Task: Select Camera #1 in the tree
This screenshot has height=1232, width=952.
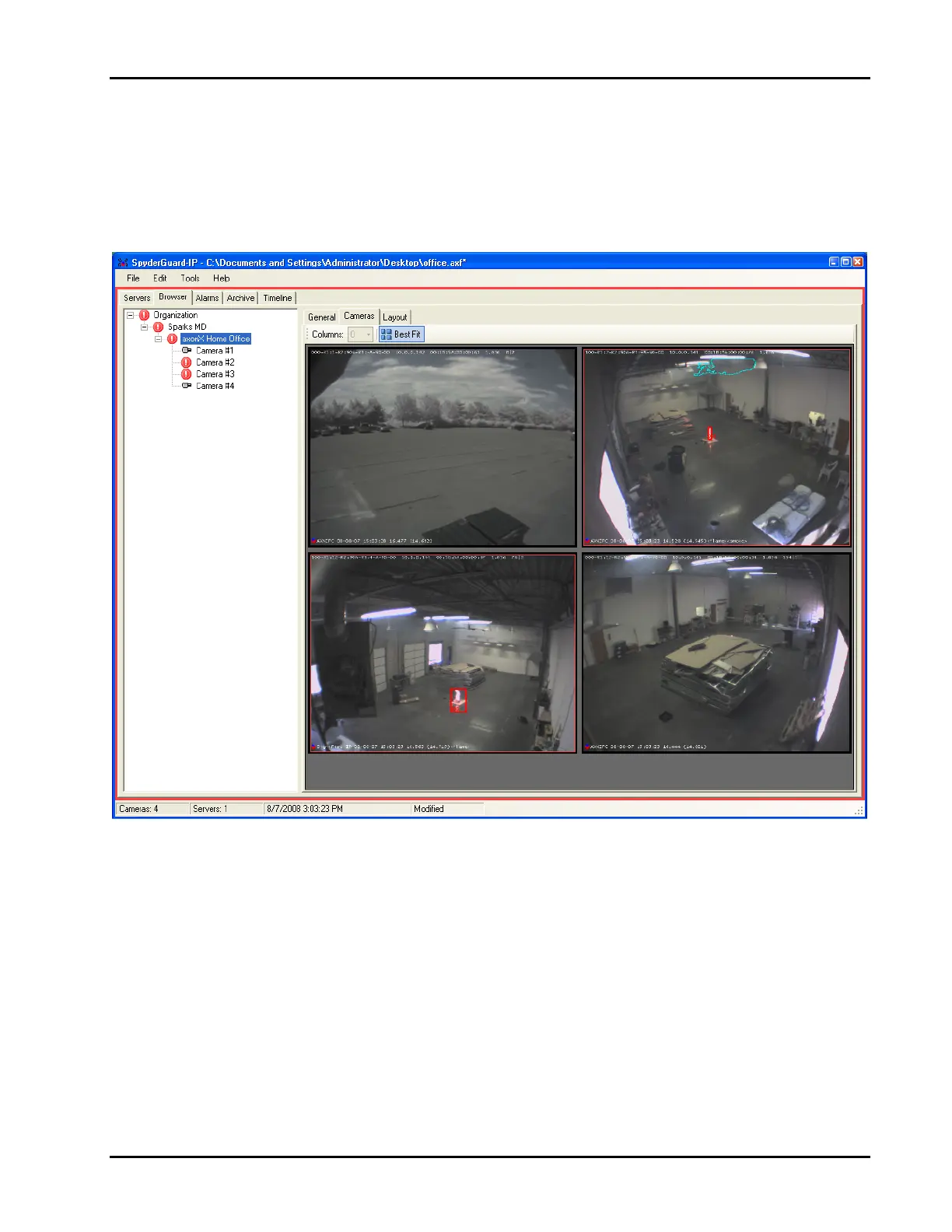Action: coord(215,351)
